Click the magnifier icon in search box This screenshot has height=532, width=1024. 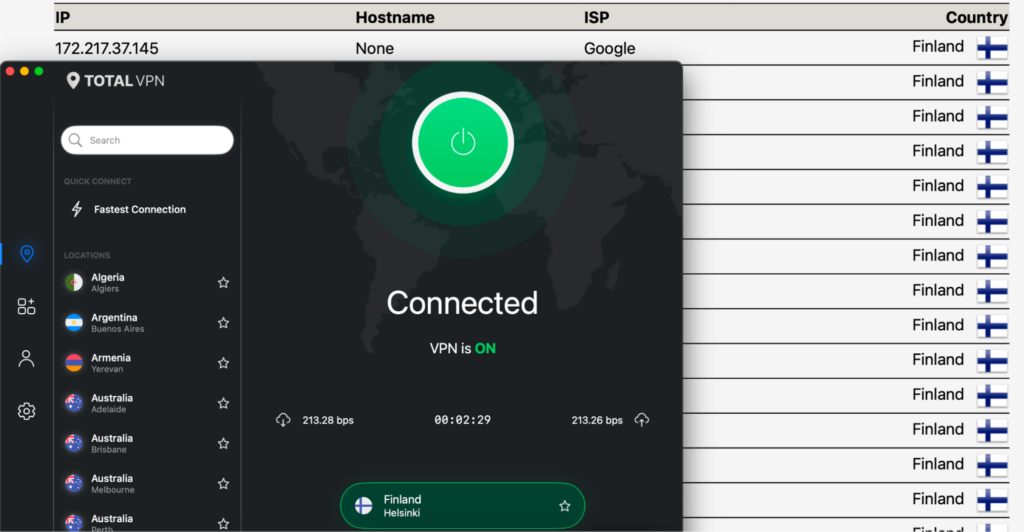pyautogui.click(x=76, y=140)
